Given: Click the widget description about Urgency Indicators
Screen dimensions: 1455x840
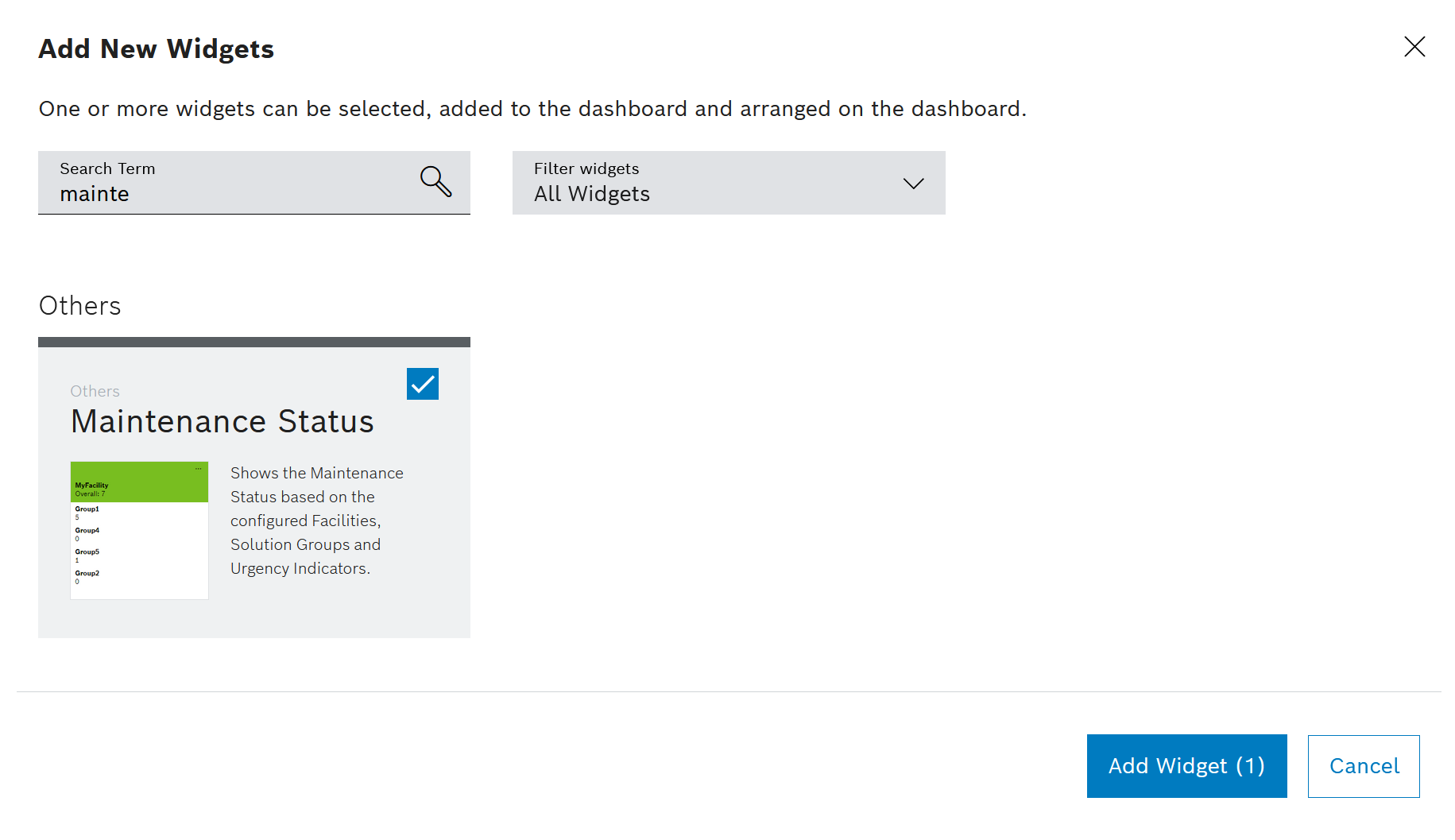Looking at the screenshot, I should coord(316,521).
